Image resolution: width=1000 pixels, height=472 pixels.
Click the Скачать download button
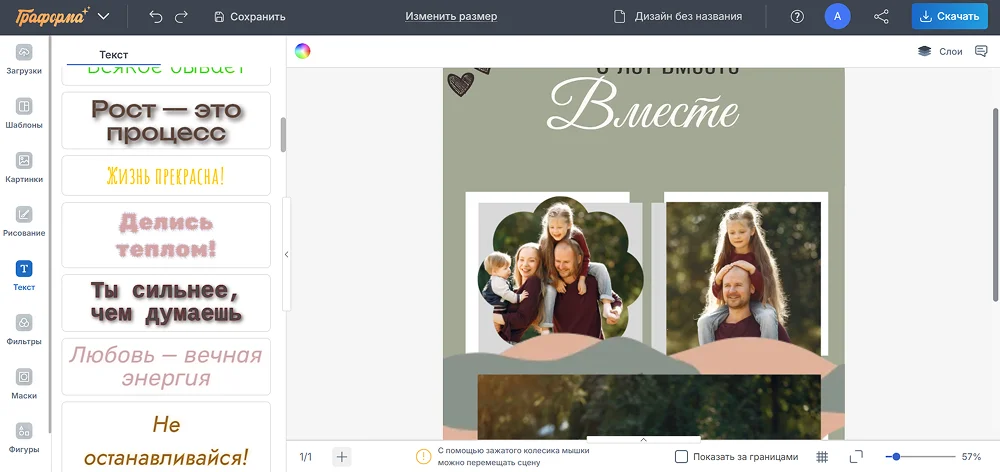pos(950,17)
